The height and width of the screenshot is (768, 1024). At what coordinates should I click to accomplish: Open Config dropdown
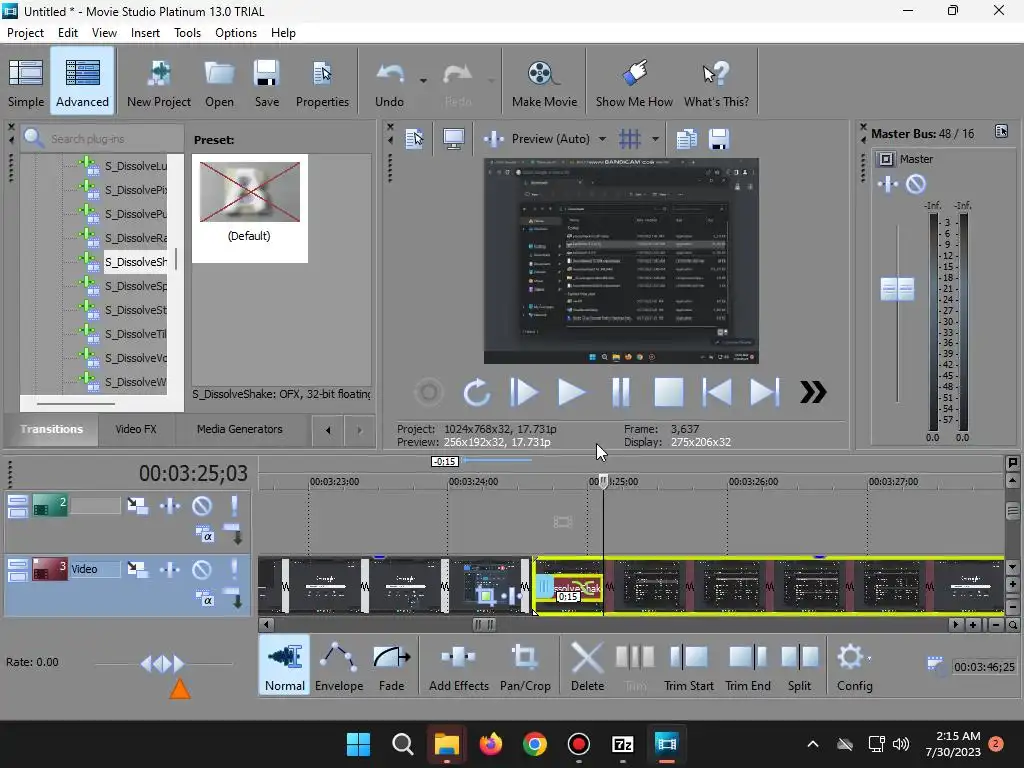coord(854,667)
